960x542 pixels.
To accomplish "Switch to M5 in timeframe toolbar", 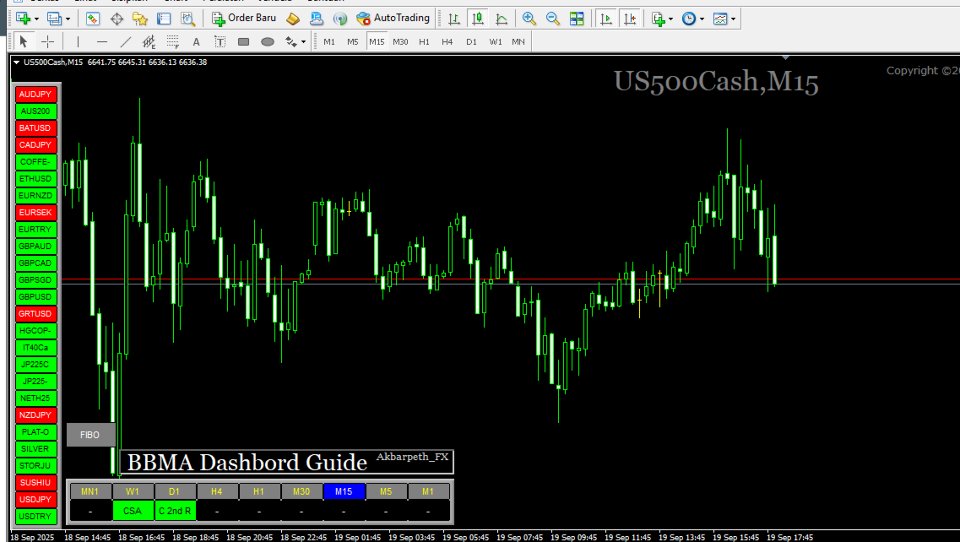I will pos(353,42).
